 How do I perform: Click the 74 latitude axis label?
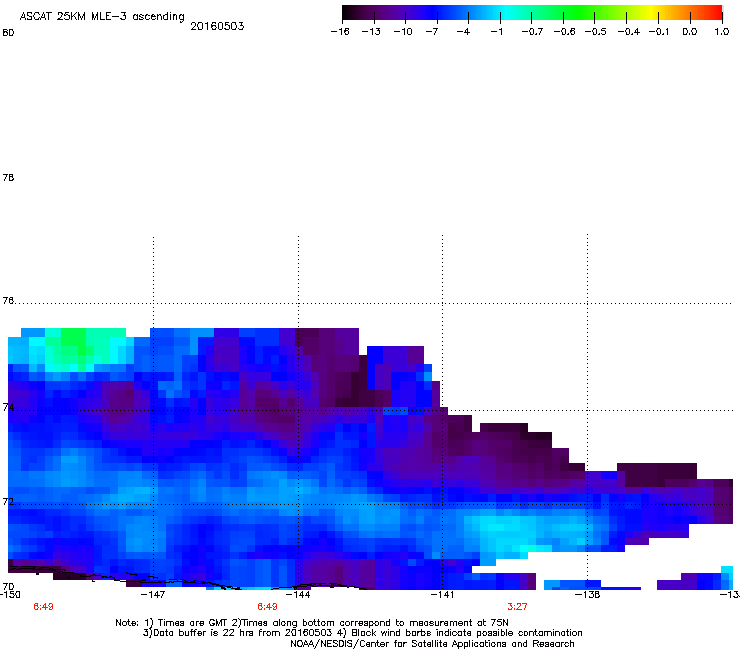tap(8, 407)
